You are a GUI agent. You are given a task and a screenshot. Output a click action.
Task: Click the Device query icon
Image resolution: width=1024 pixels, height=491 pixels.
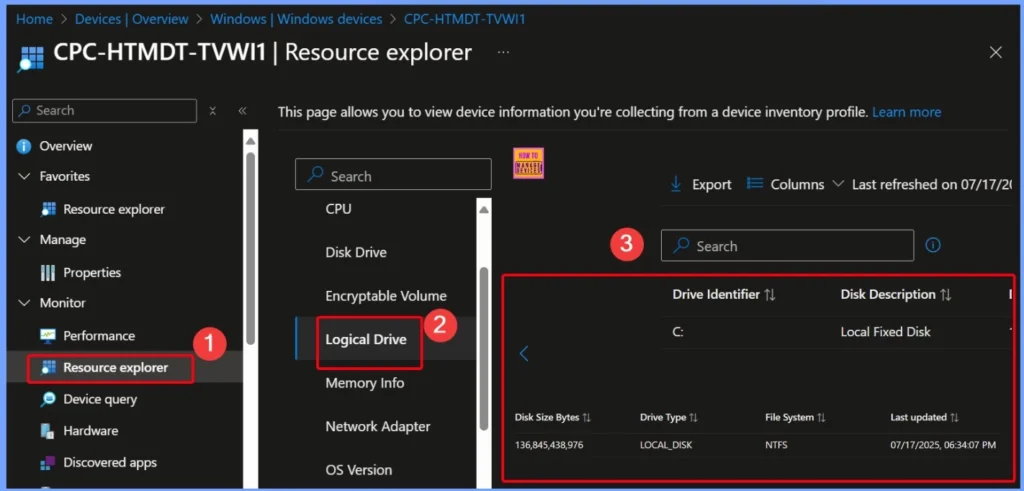coord(48,399)
